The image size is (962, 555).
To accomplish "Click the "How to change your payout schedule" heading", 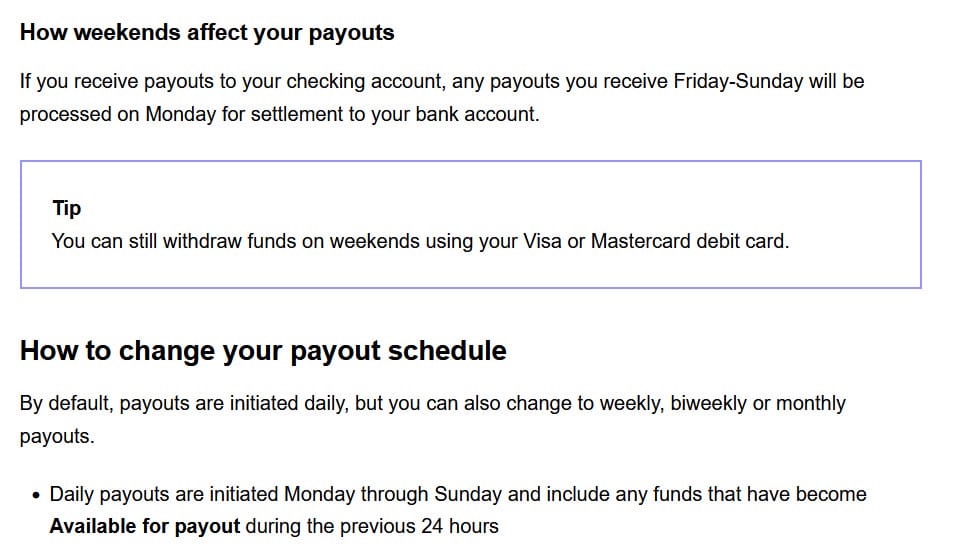I will tap(263, 350).
